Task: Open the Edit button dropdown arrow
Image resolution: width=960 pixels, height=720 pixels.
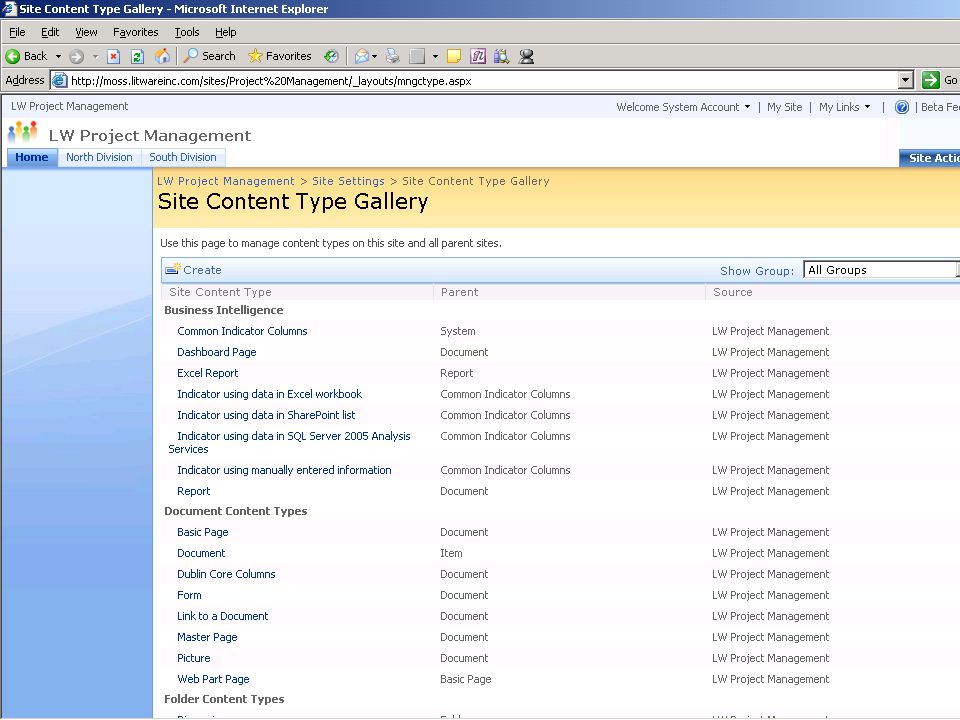Action: pyautogui.click(x=435, y=56)
